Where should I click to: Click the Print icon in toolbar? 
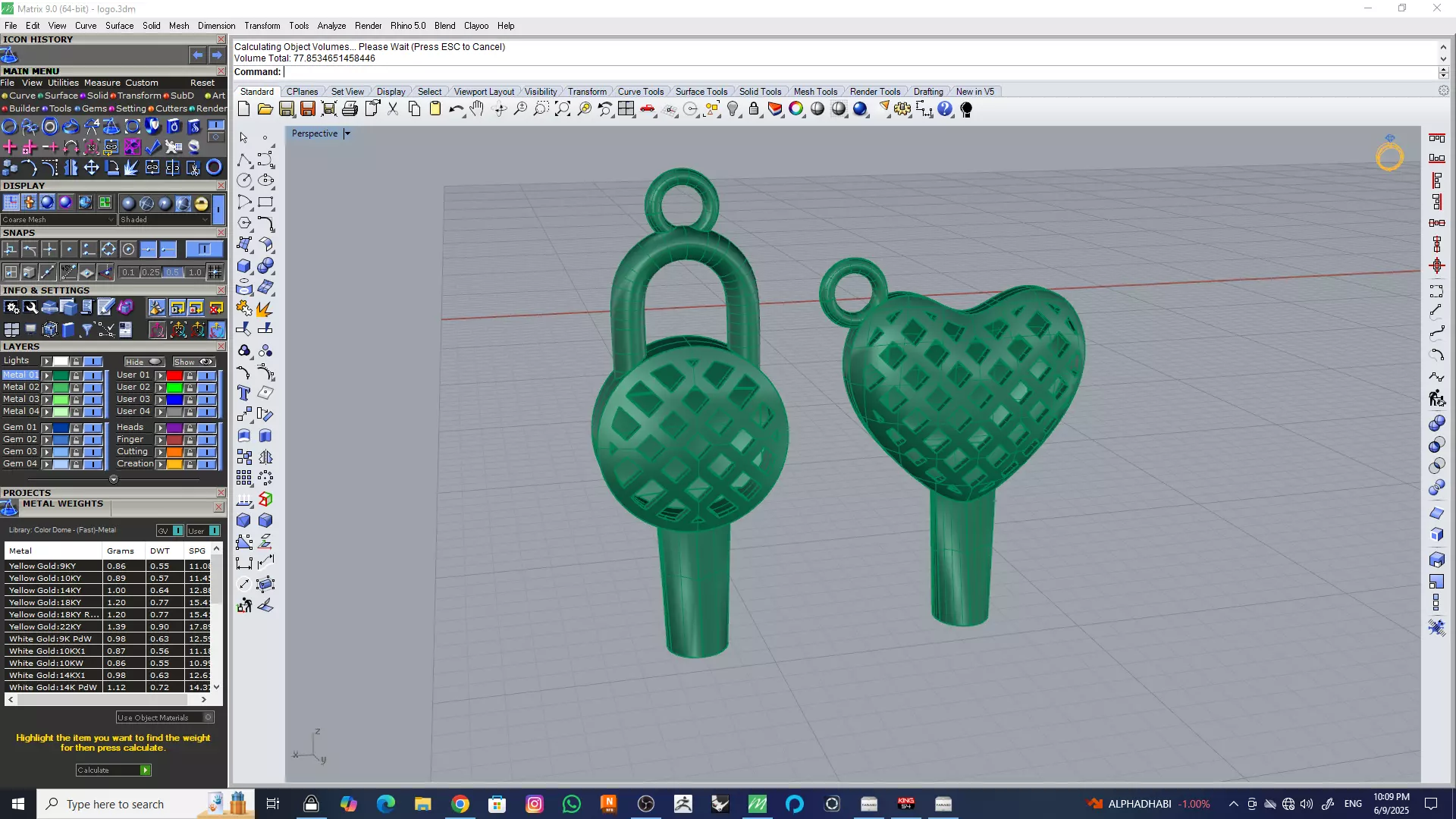click(350, 109)
